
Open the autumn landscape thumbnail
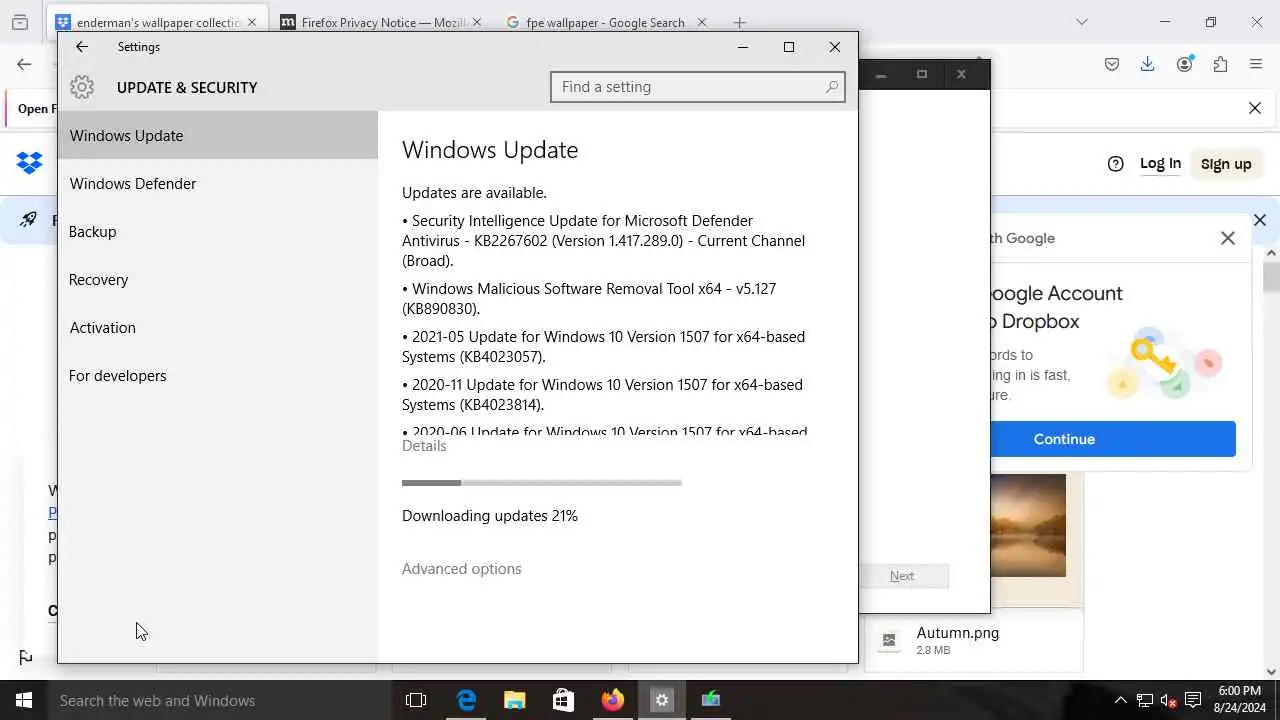pos(1028,525)
